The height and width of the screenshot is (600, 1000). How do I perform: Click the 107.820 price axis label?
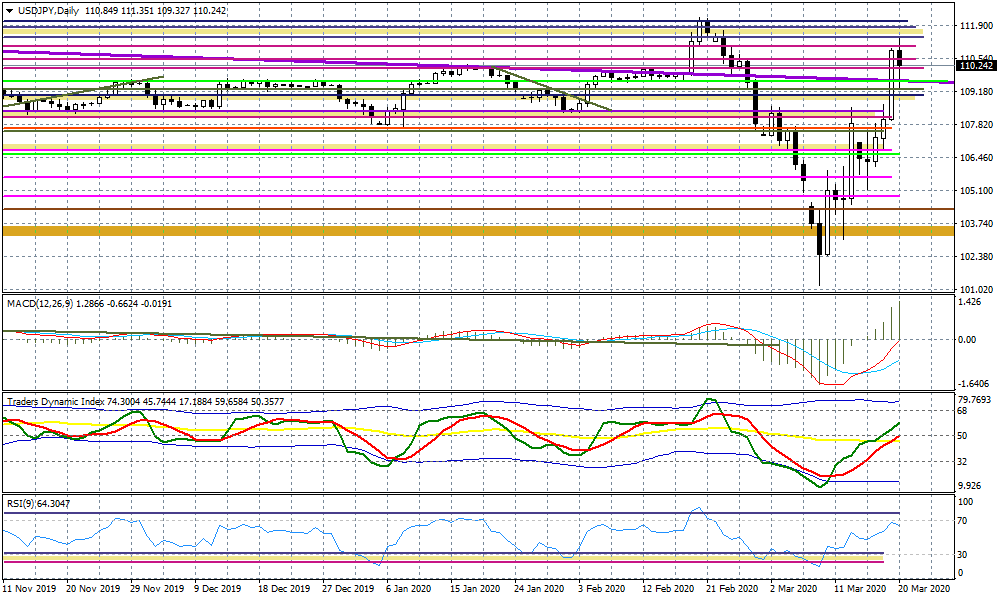tap(976, 124)
